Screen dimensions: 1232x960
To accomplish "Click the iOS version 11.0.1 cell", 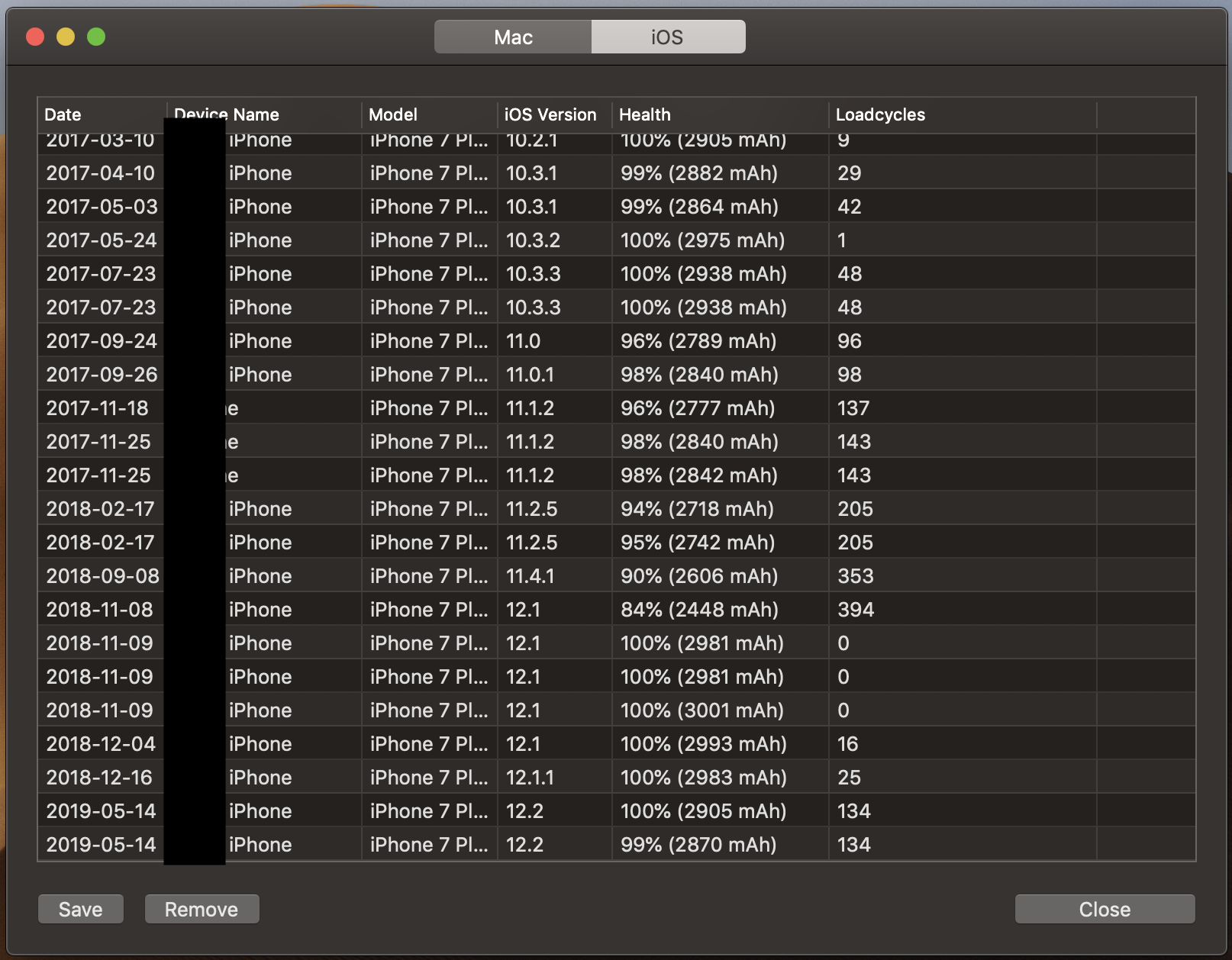I will [x=530, y=375].
